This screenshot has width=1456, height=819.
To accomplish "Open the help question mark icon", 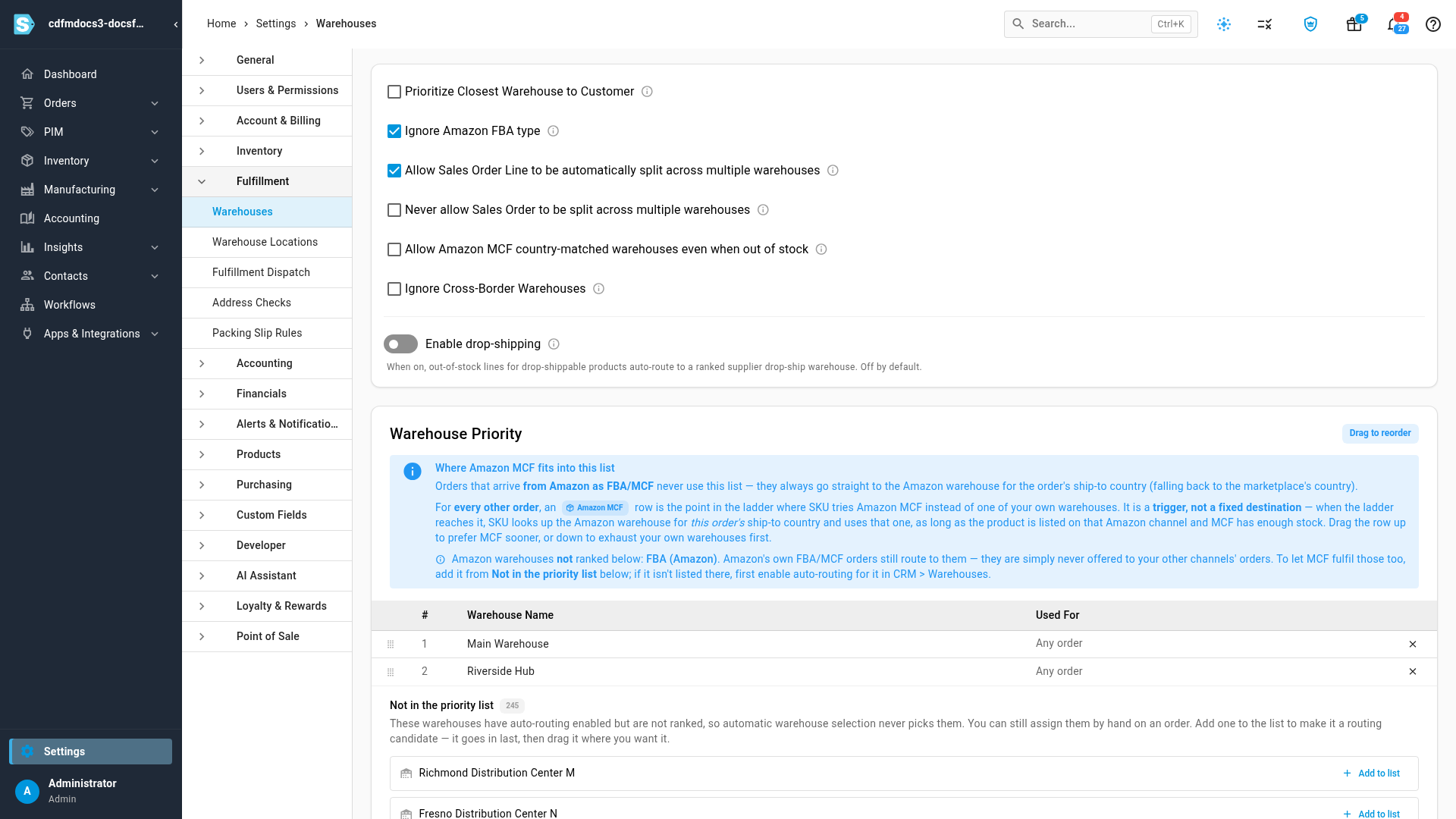I will (x=1432, y=24).
